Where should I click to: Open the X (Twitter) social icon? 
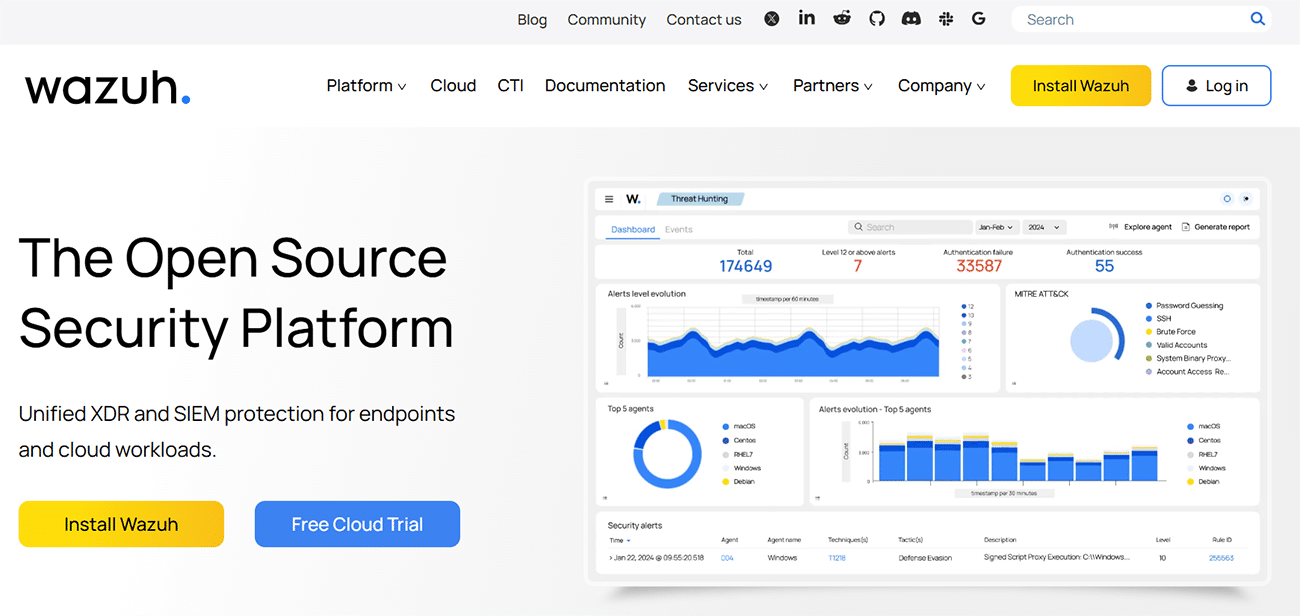(x=771, y=19)
